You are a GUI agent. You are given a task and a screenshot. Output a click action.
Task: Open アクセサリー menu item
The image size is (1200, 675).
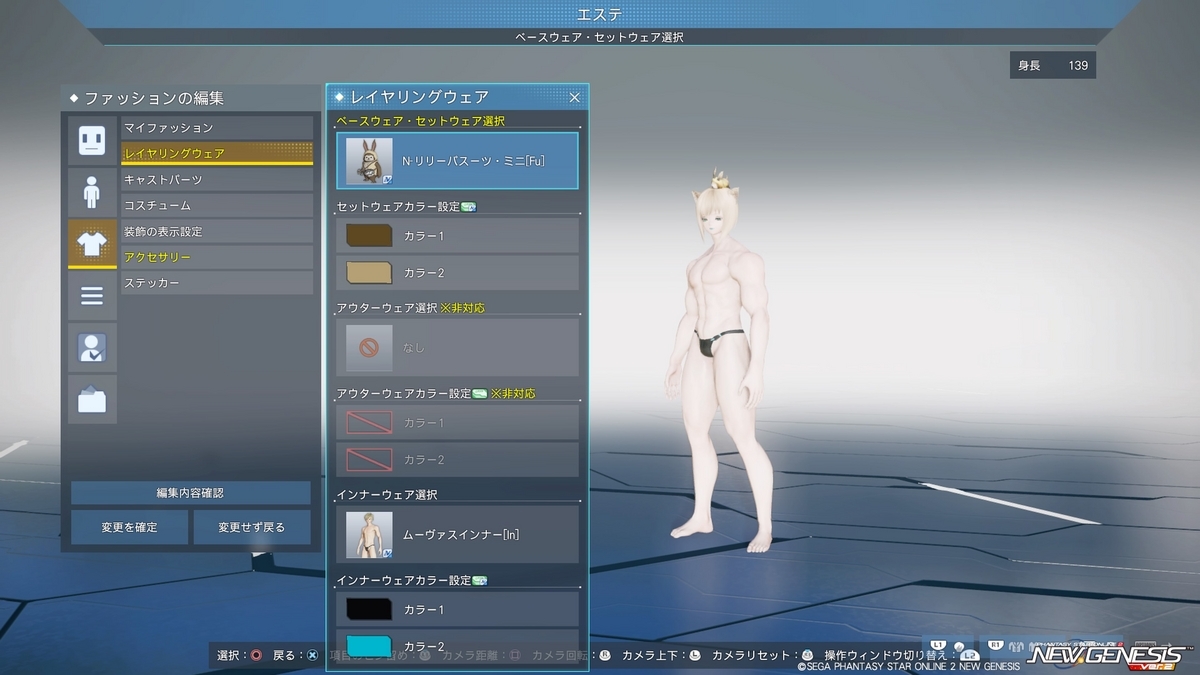point(217,258)
